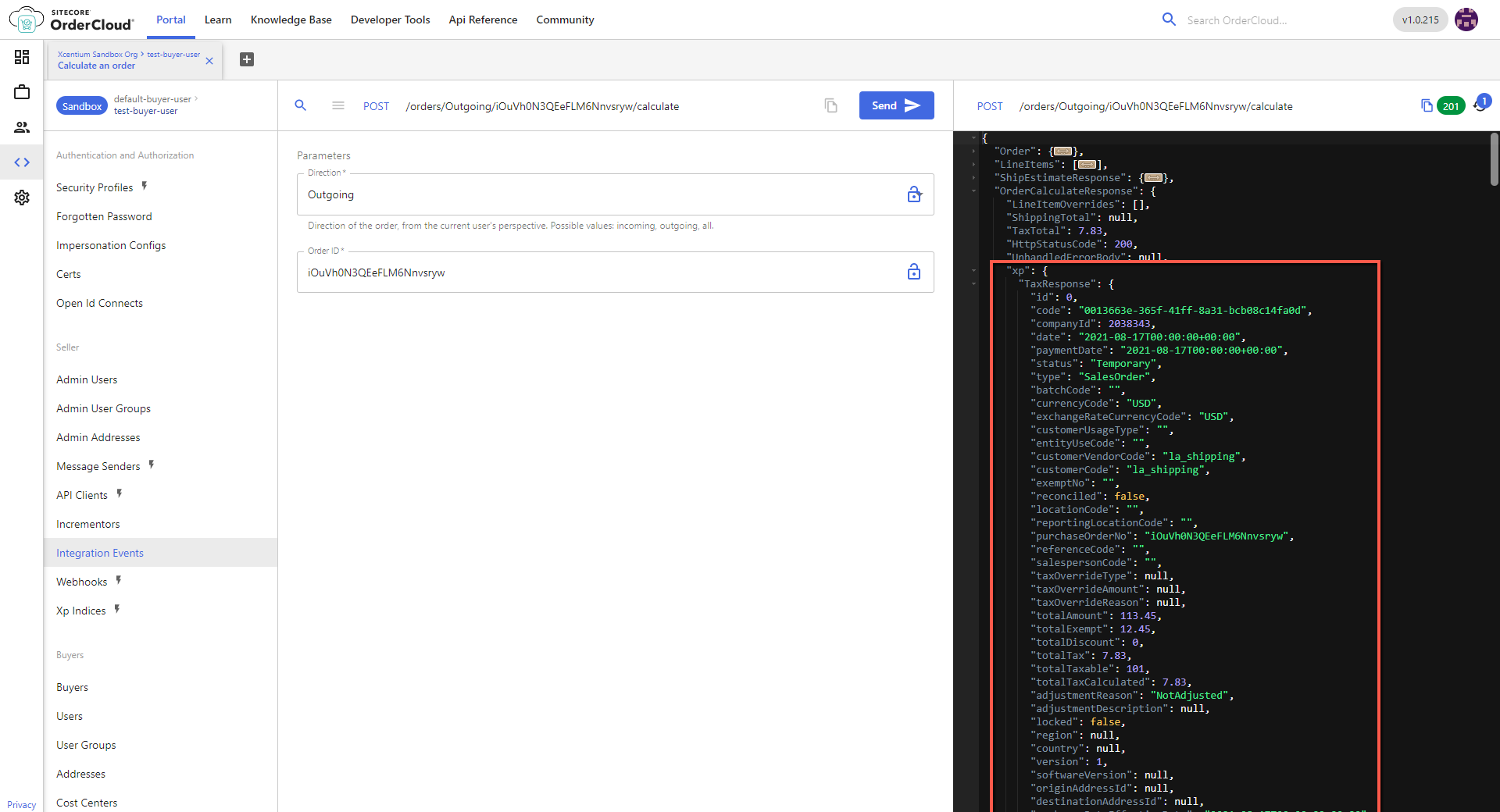This screenshot has width=1500, height=812.
Task: Open the Privacy link
Action: tap(22, 805)
